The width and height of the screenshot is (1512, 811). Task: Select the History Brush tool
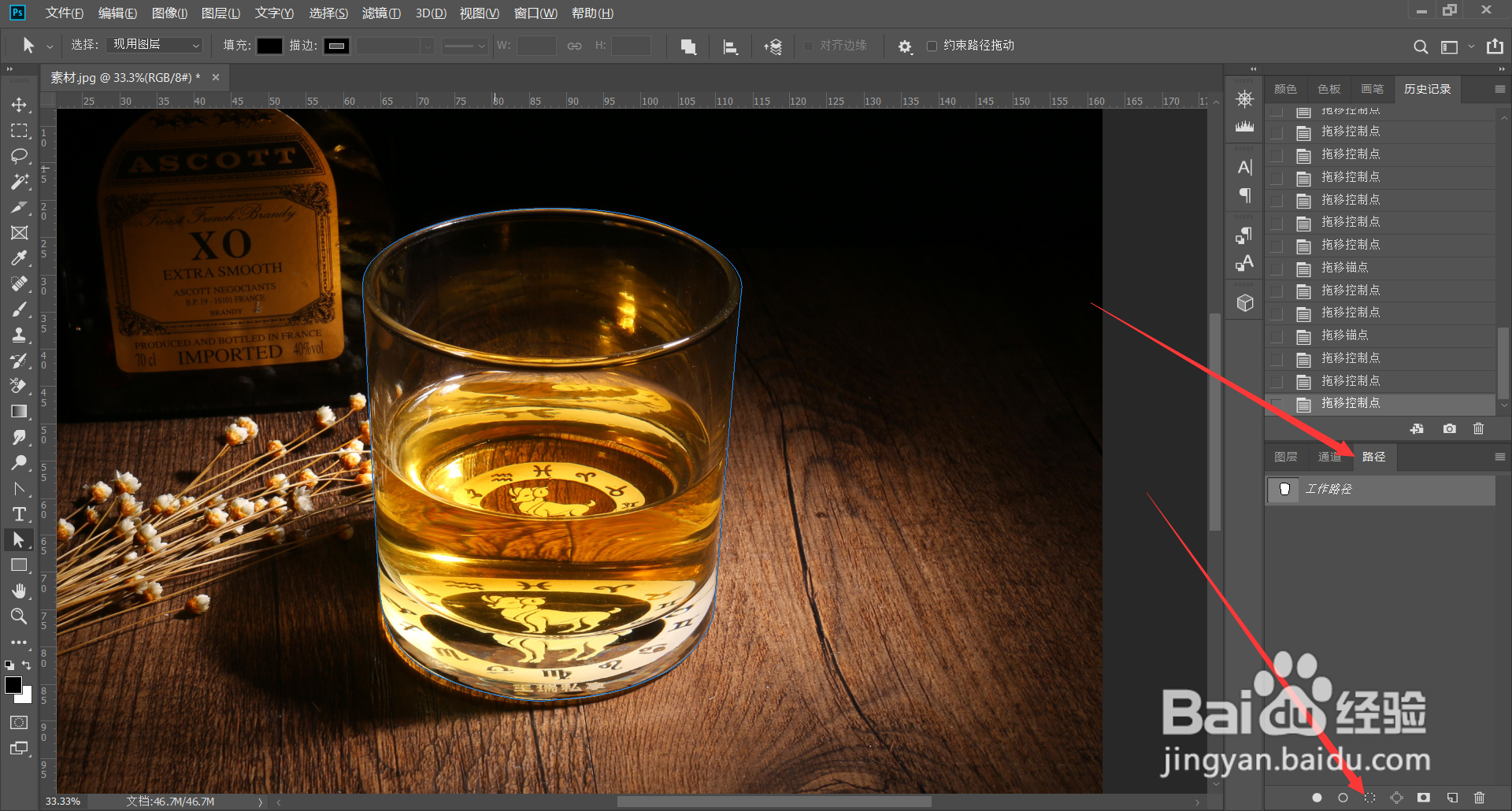19,361
